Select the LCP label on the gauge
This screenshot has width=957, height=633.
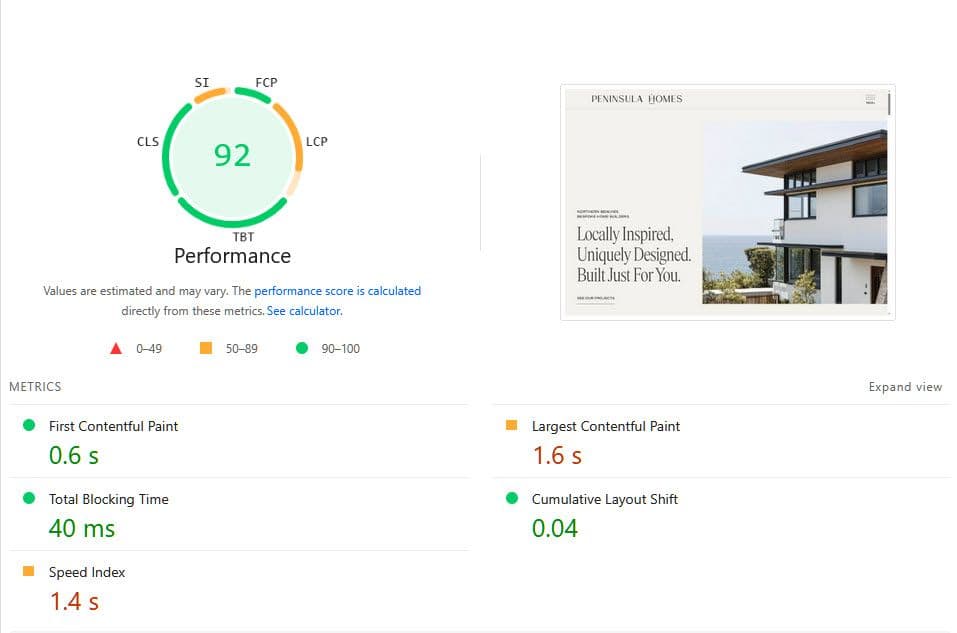tap(316, 141)
